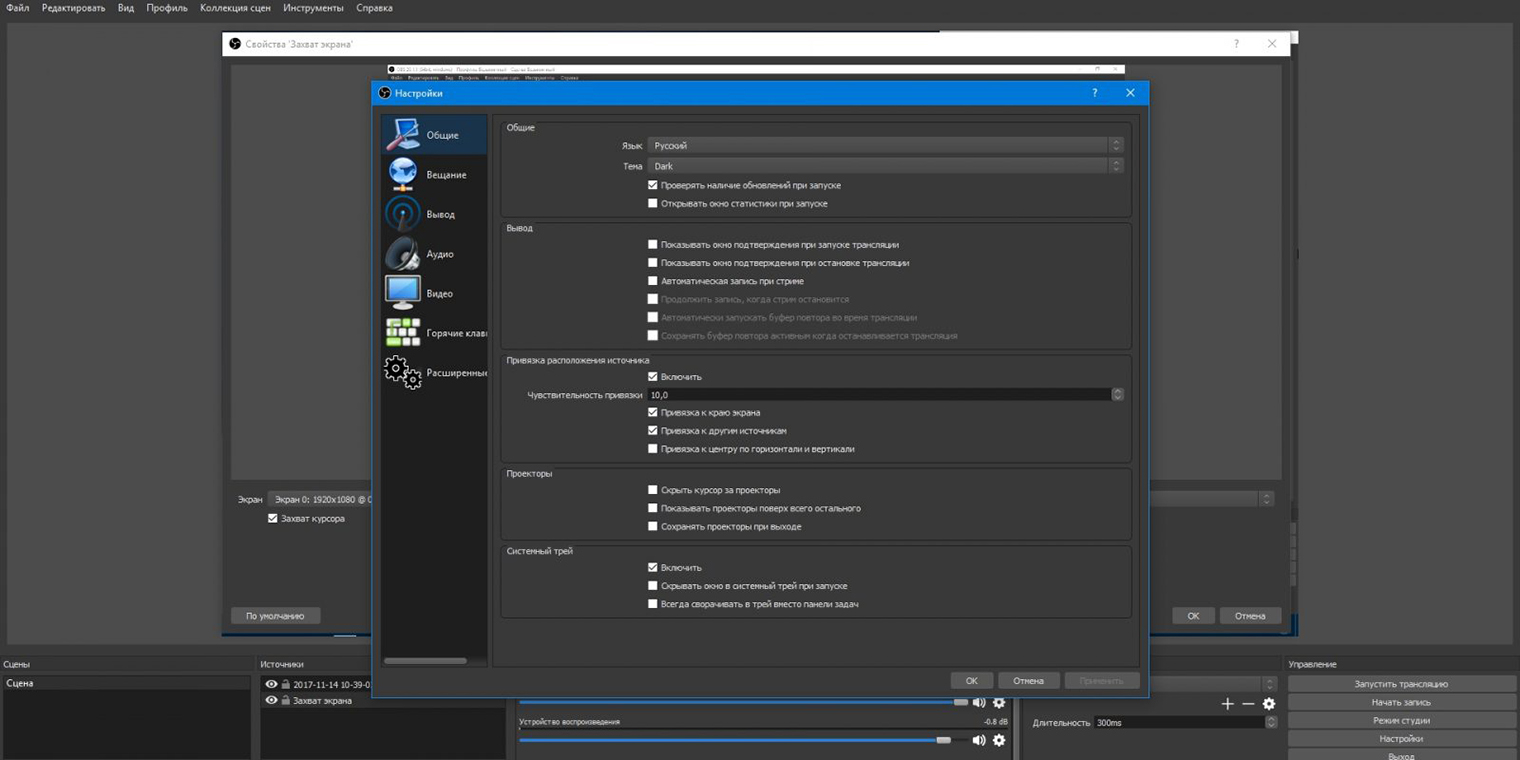The width and height of the screenshot is (1520, 760).
Task: Disable Проверять наличие обновлений при запуске
Action: pyautogui.click(x=653, y=185)
